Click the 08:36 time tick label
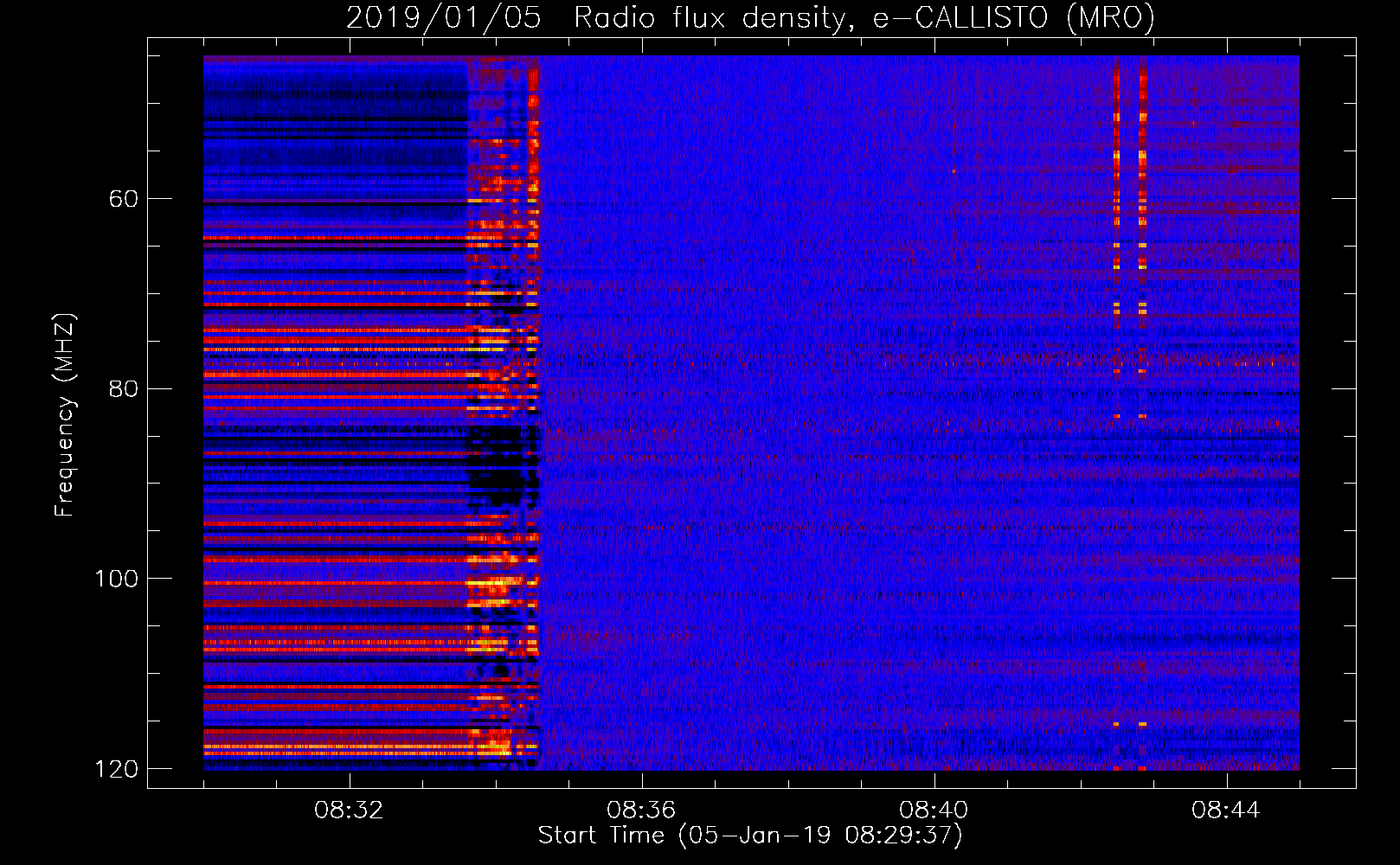 click(641, 811)
